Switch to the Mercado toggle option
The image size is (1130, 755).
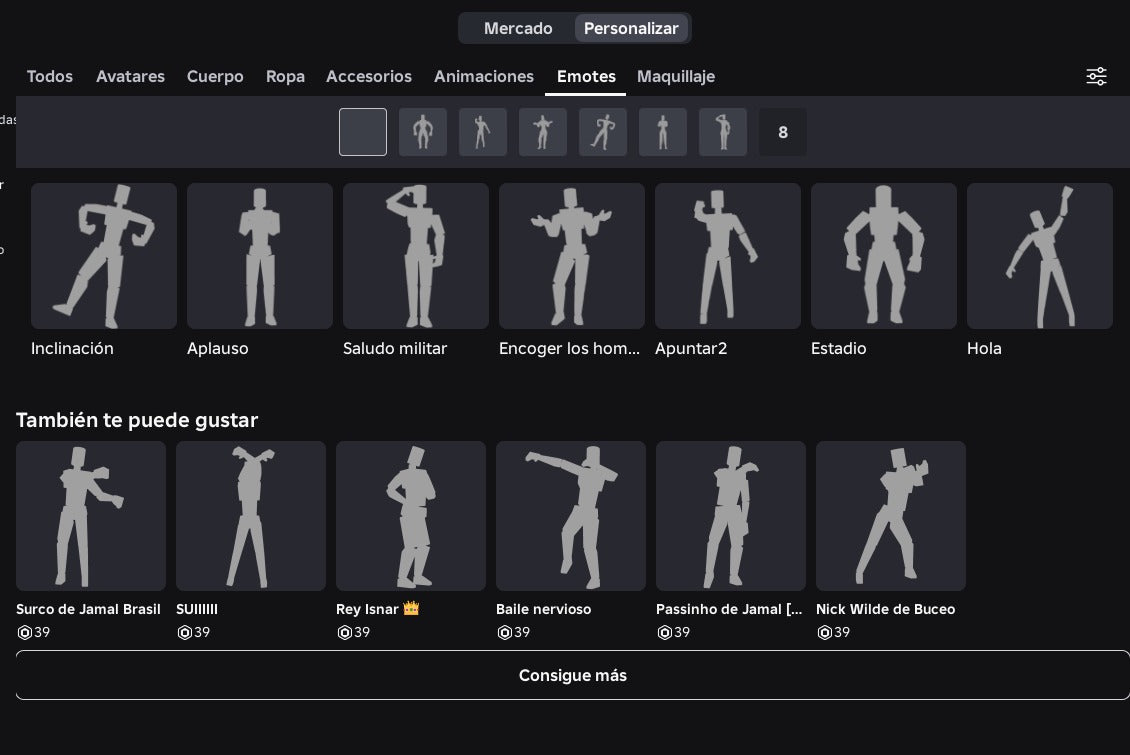click(517, 28)
